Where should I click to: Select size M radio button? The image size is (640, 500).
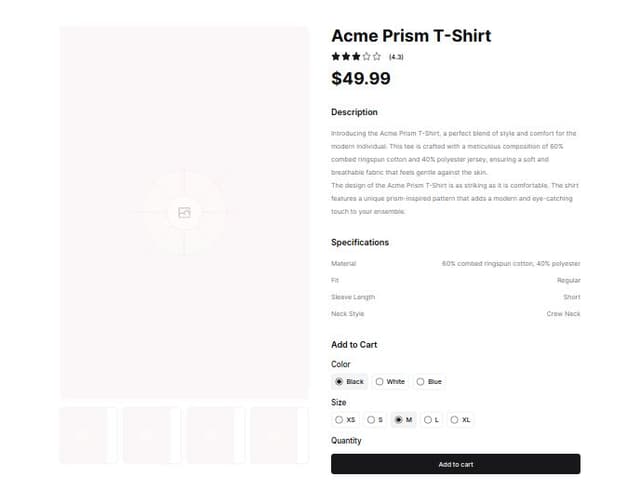pos(399,420)
